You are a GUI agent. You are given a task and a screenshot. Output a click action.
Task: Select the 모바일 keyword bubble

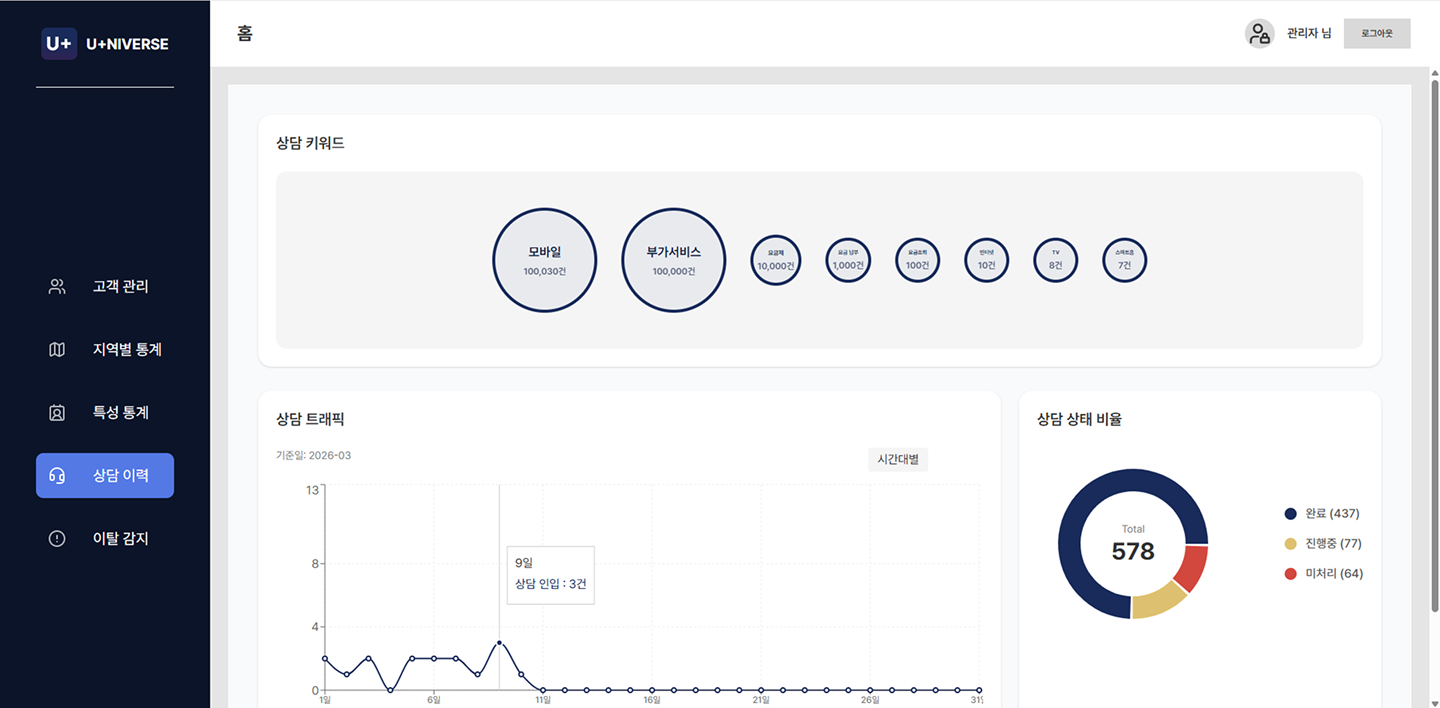pos(544,260)
